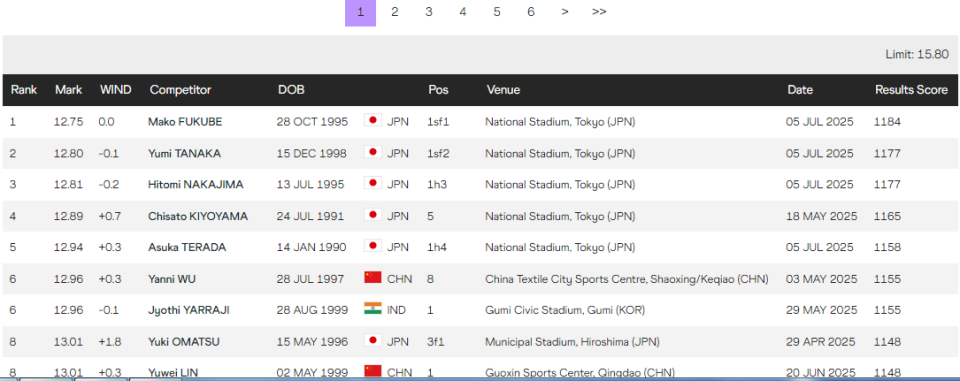The height and width of the screenshot is (381, 960).
Task: Click the India flag icon
Action: [x=372, y=308]
